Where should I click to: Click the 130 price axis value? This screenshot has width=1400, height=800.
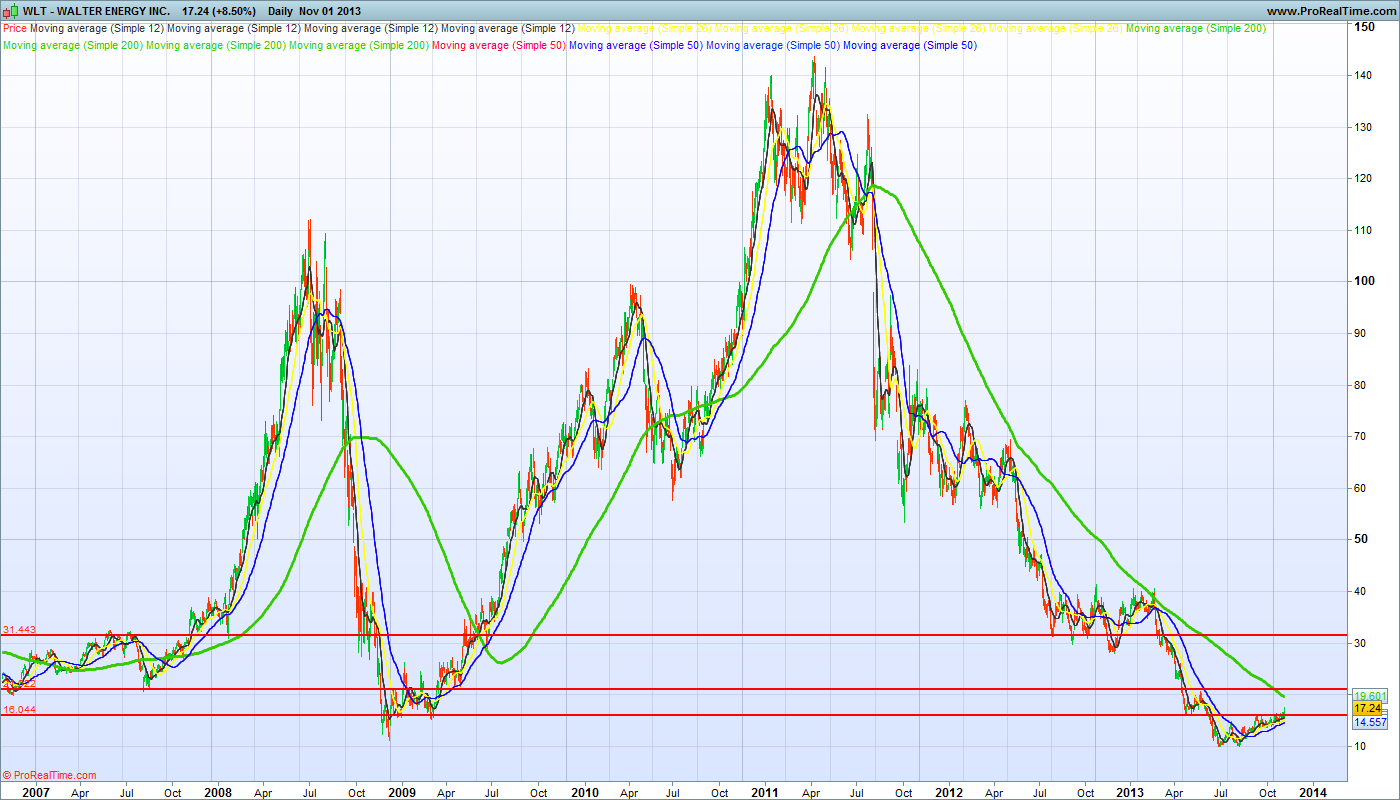[1364, 127]
